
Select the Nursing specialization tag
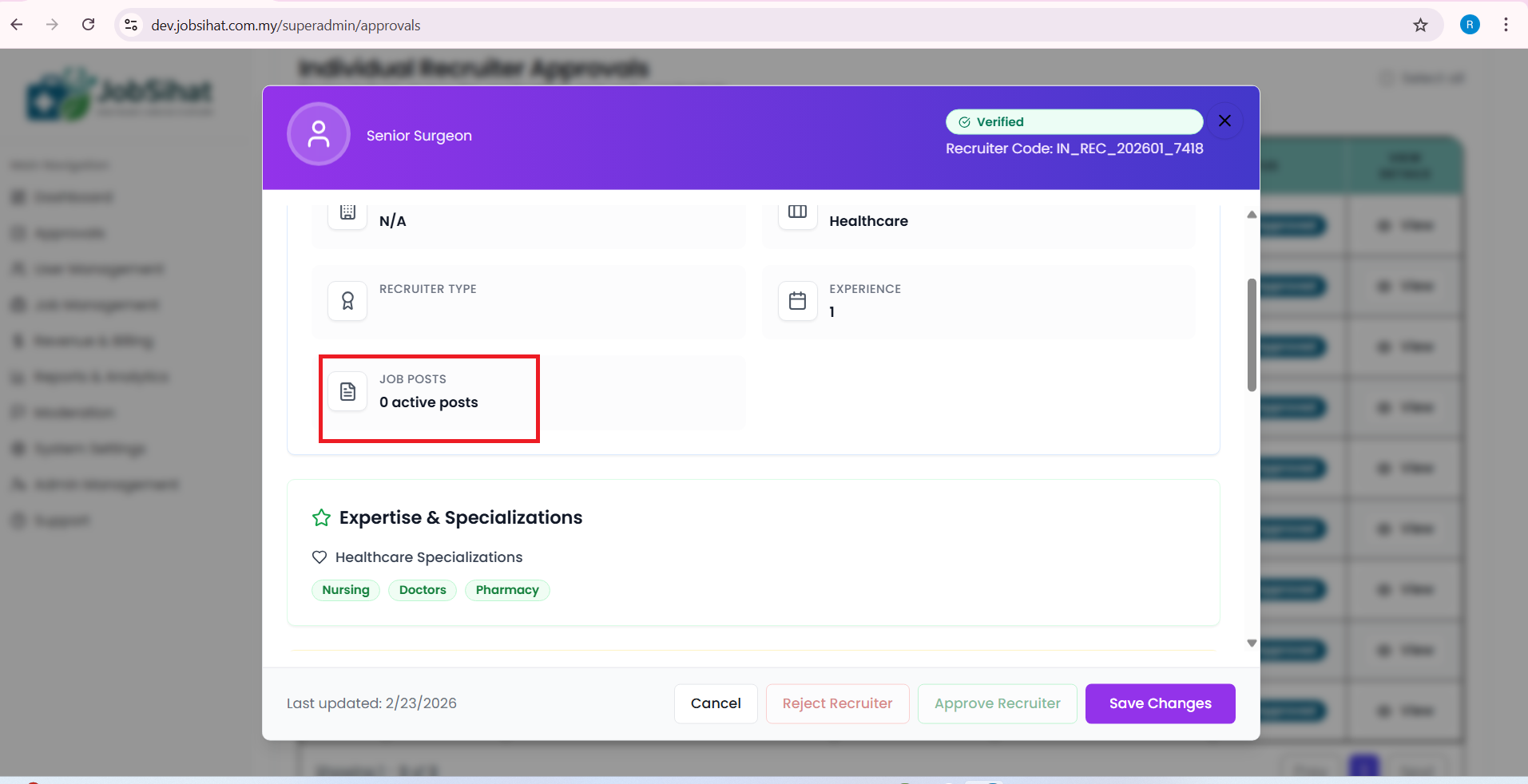(346, 590)
